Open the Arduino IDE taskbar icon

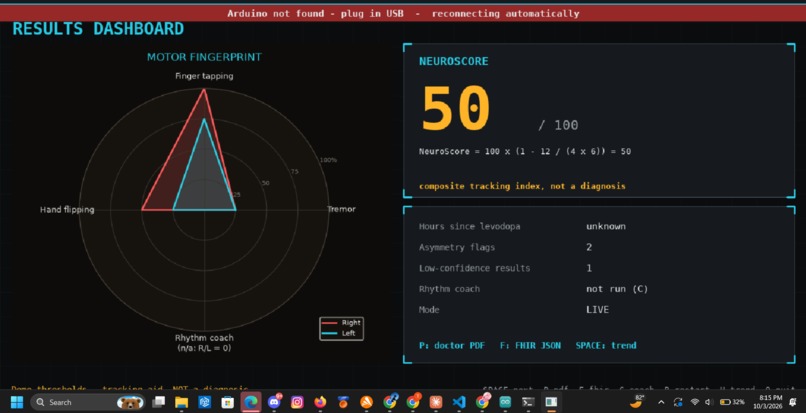click(x=505, y=402)
